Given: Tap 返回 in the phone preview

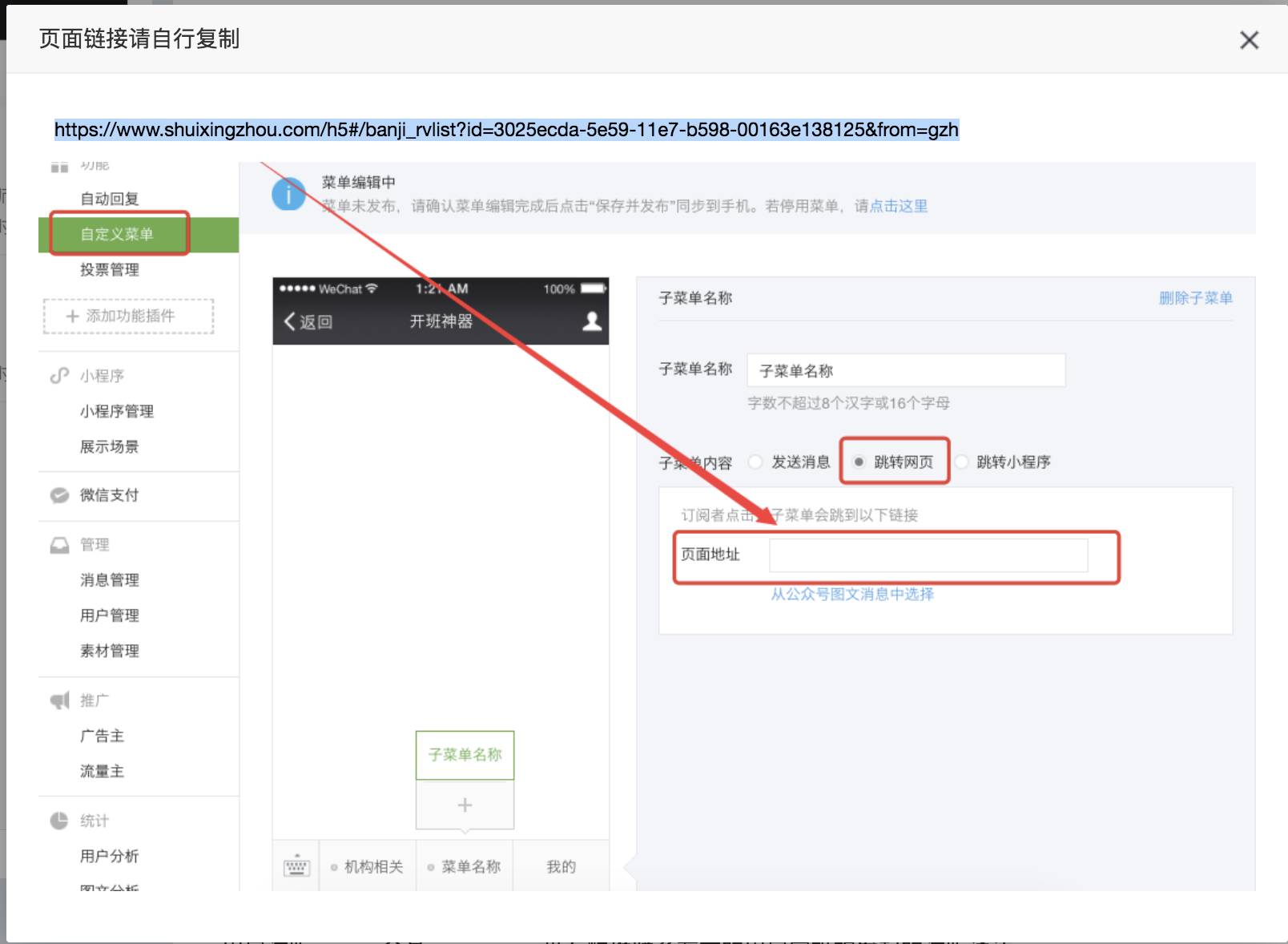Looking at the screenshot, I should [x=308, y=321].
